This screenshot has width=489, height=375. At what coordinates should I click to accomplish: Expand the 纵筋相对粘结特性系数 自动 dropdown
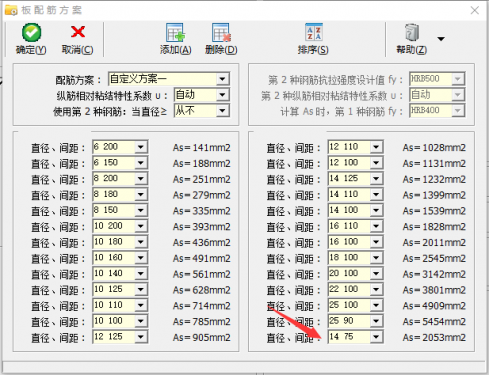coord(222,95)
